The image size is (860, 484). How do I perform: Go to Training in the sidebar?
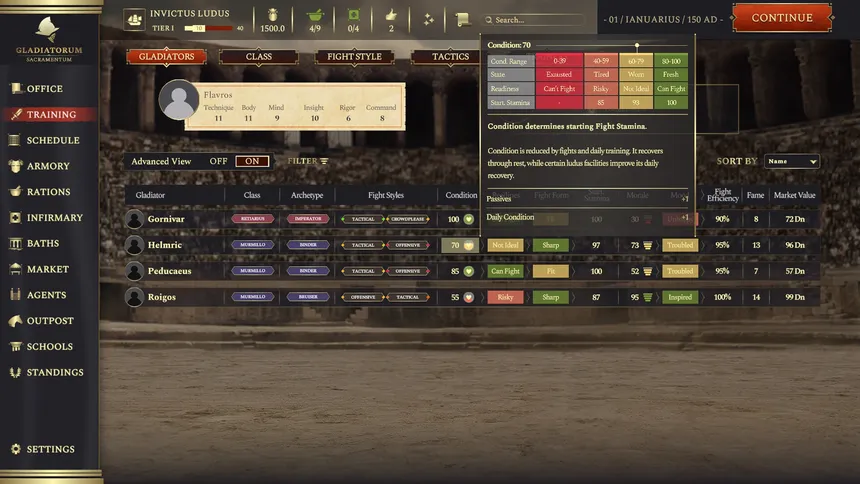click(51, 114)
